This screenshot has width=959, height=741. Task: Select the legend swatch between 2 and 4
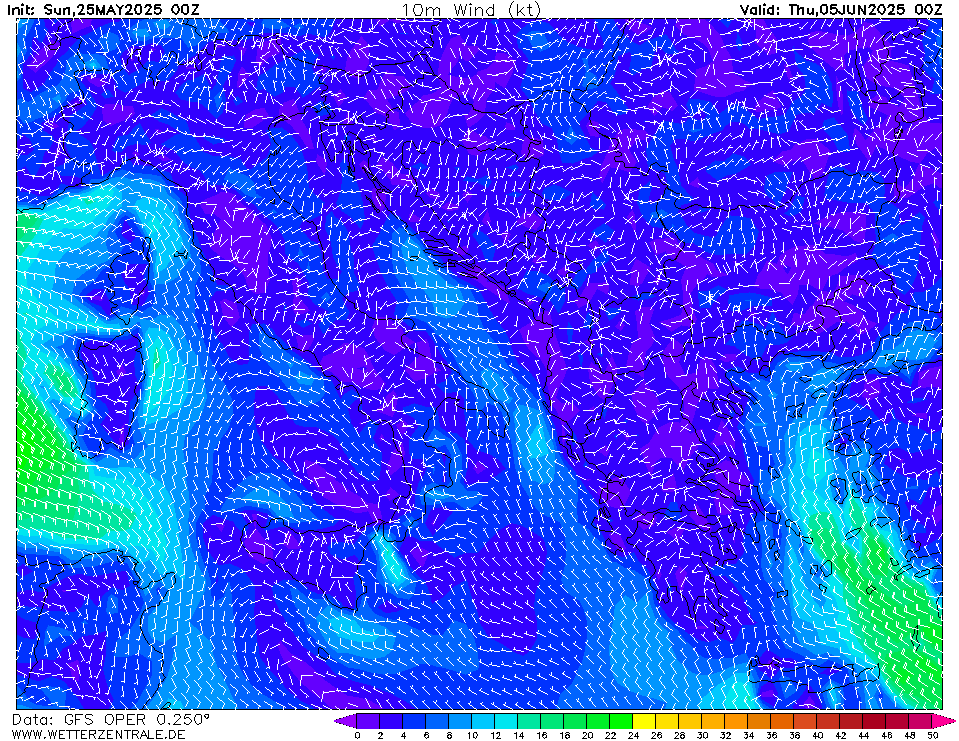click(391, 721)
